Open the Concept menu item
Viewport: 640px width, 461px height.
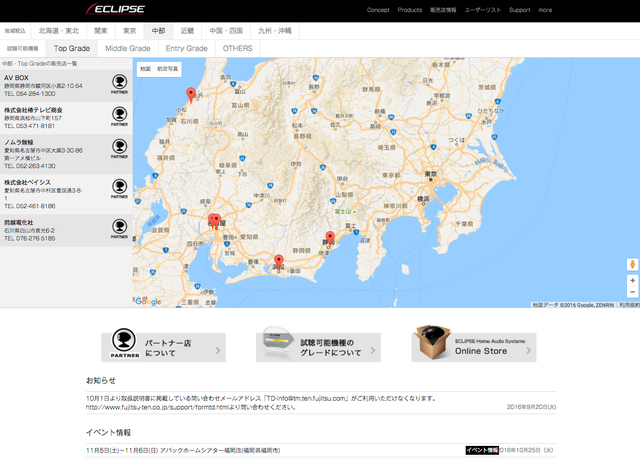tap(378, 10)
